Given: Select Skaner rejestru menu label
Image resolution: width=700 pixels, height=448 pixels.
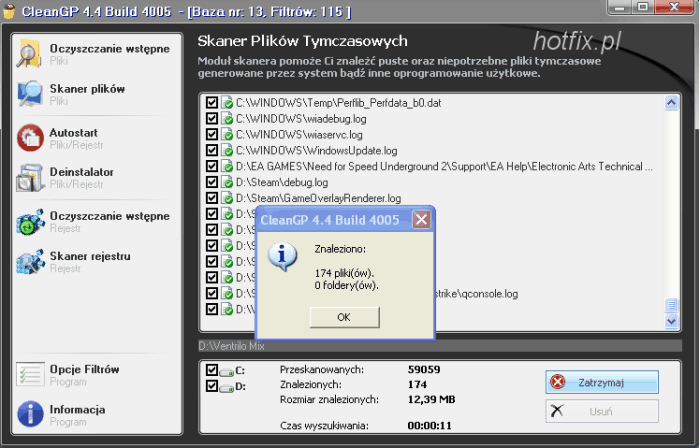Looking at the screenshot, I should pyautogui.click(x=90, y=257).
